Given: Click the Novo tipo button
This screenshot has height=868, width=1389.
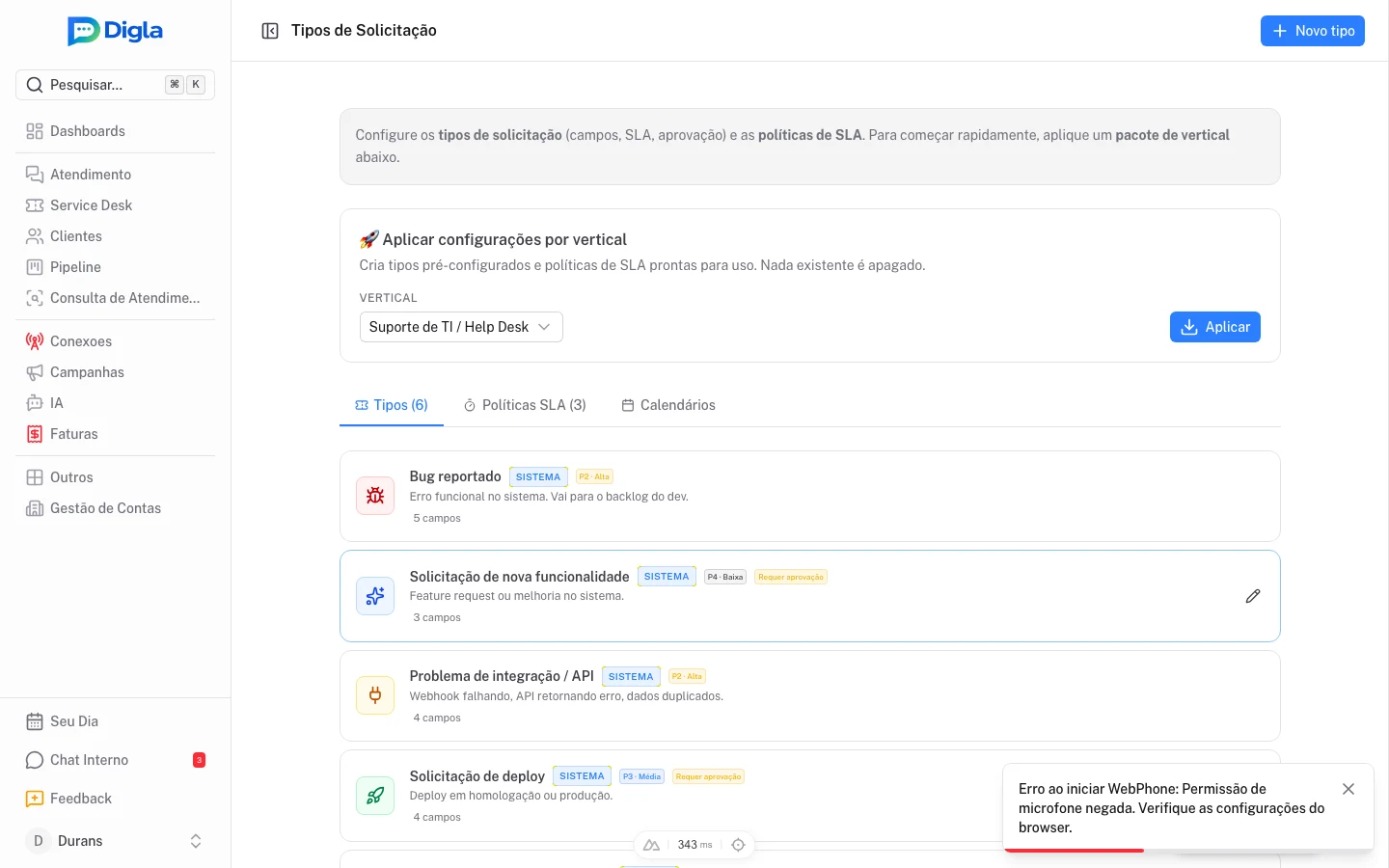Looking at the screenshot, I should coord(1312,31).
